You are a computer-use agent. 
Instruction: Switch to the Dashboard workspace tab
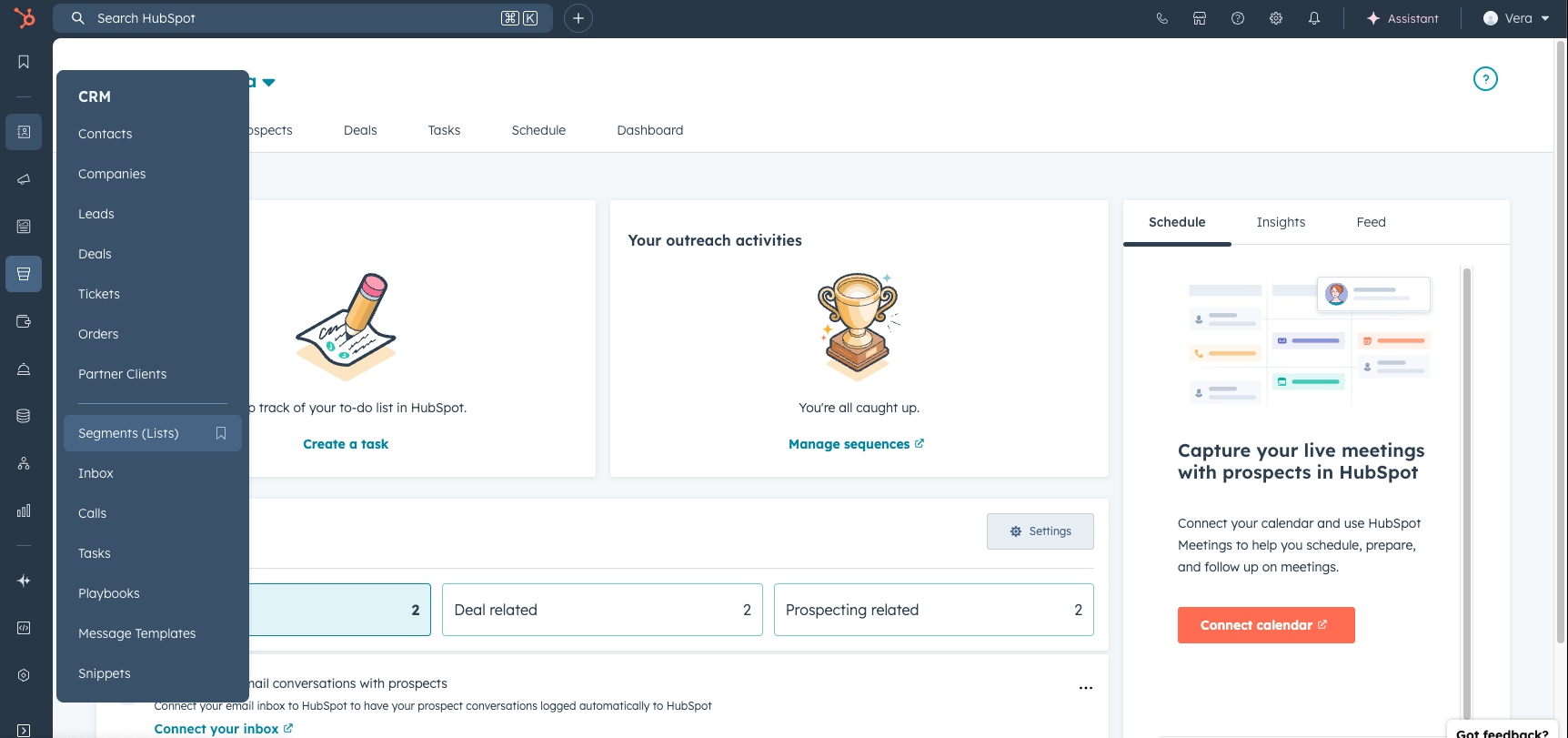coord(649,130)
